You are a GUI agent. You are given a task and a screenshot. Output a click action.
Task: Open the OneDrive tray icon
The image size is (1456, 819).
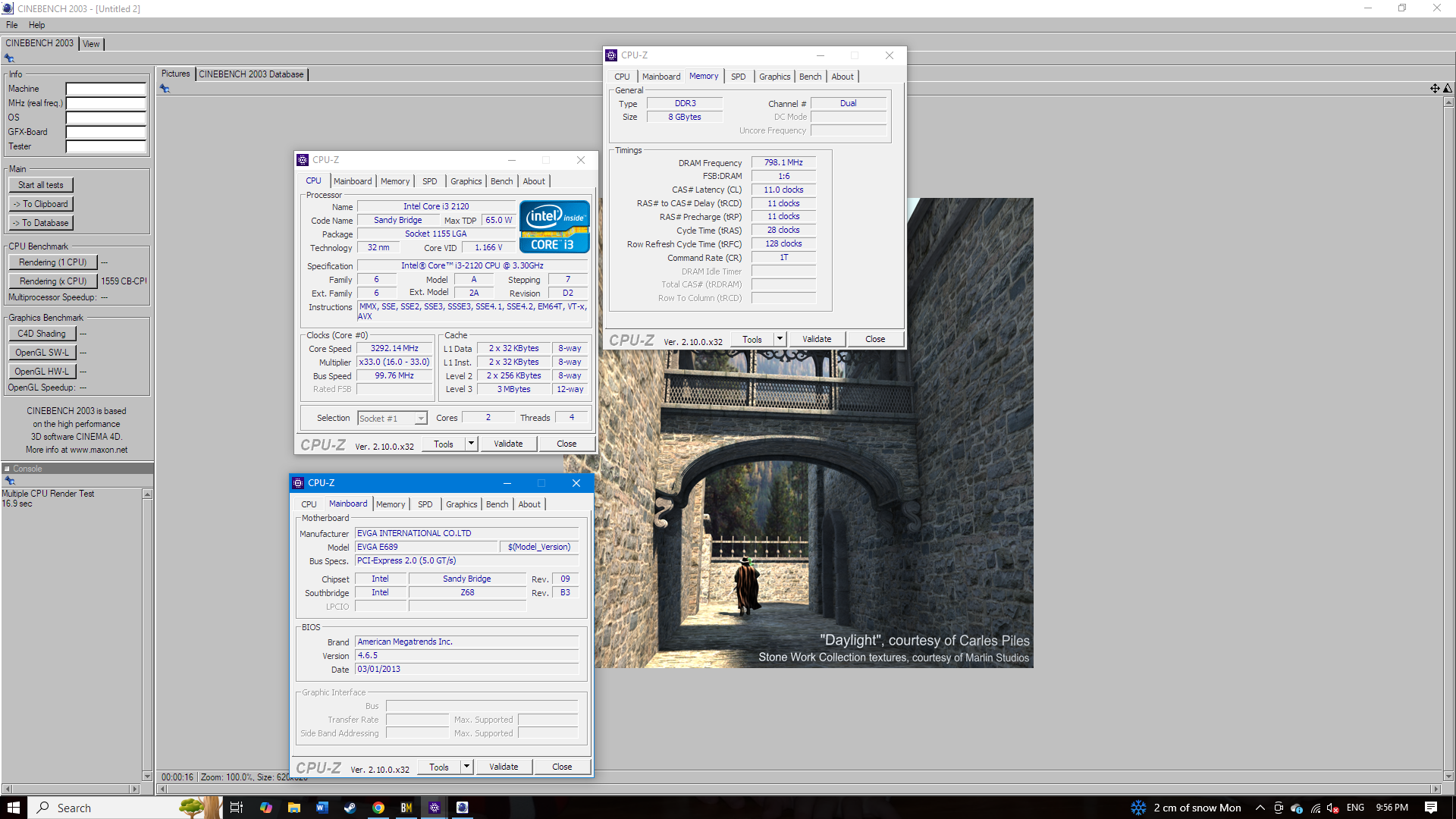click(x=1297, y=808)
